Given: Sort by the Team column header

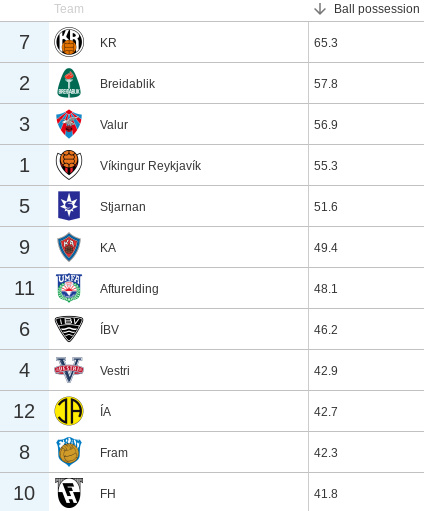Looking at the screenshot, I should (x=69, y=9).
